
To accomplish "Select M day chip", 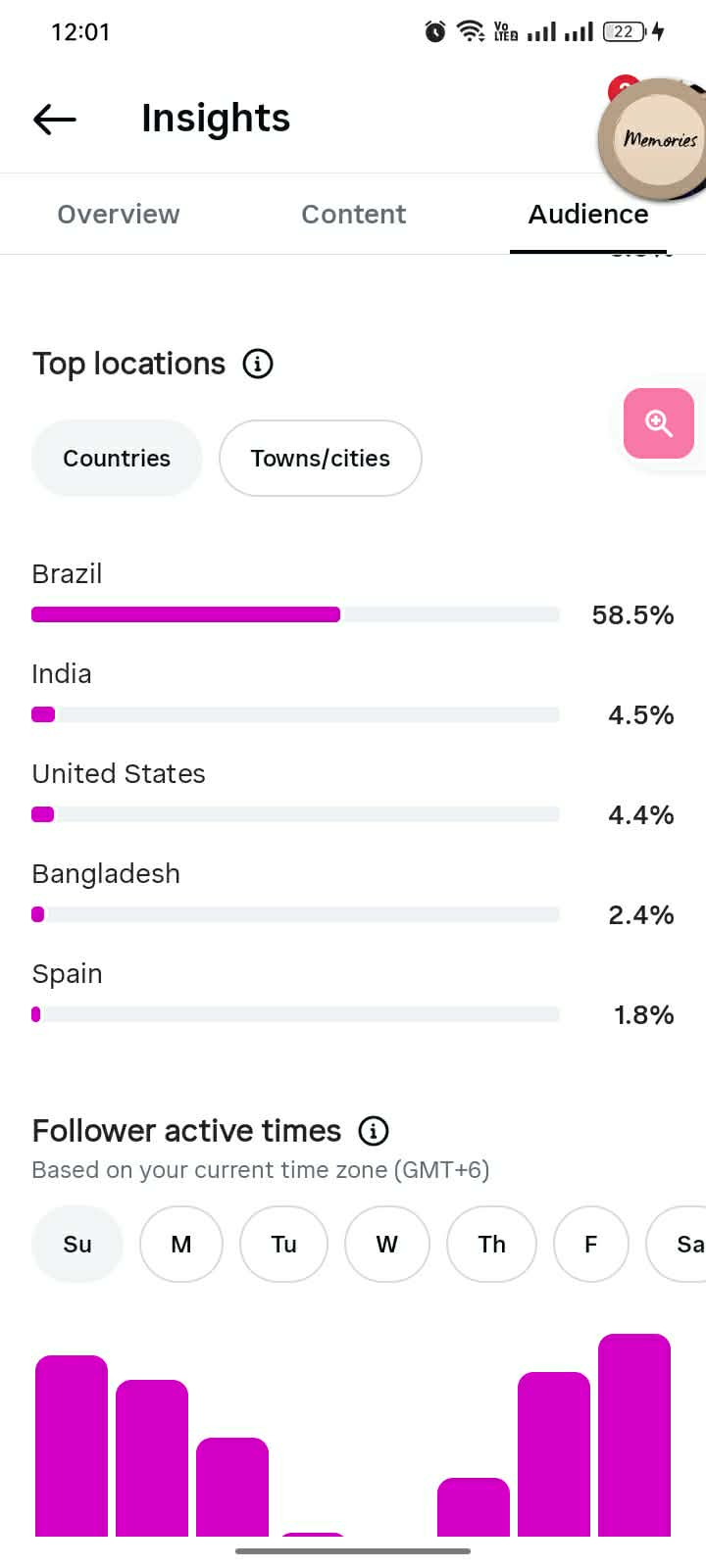I will coord(181,1244).
